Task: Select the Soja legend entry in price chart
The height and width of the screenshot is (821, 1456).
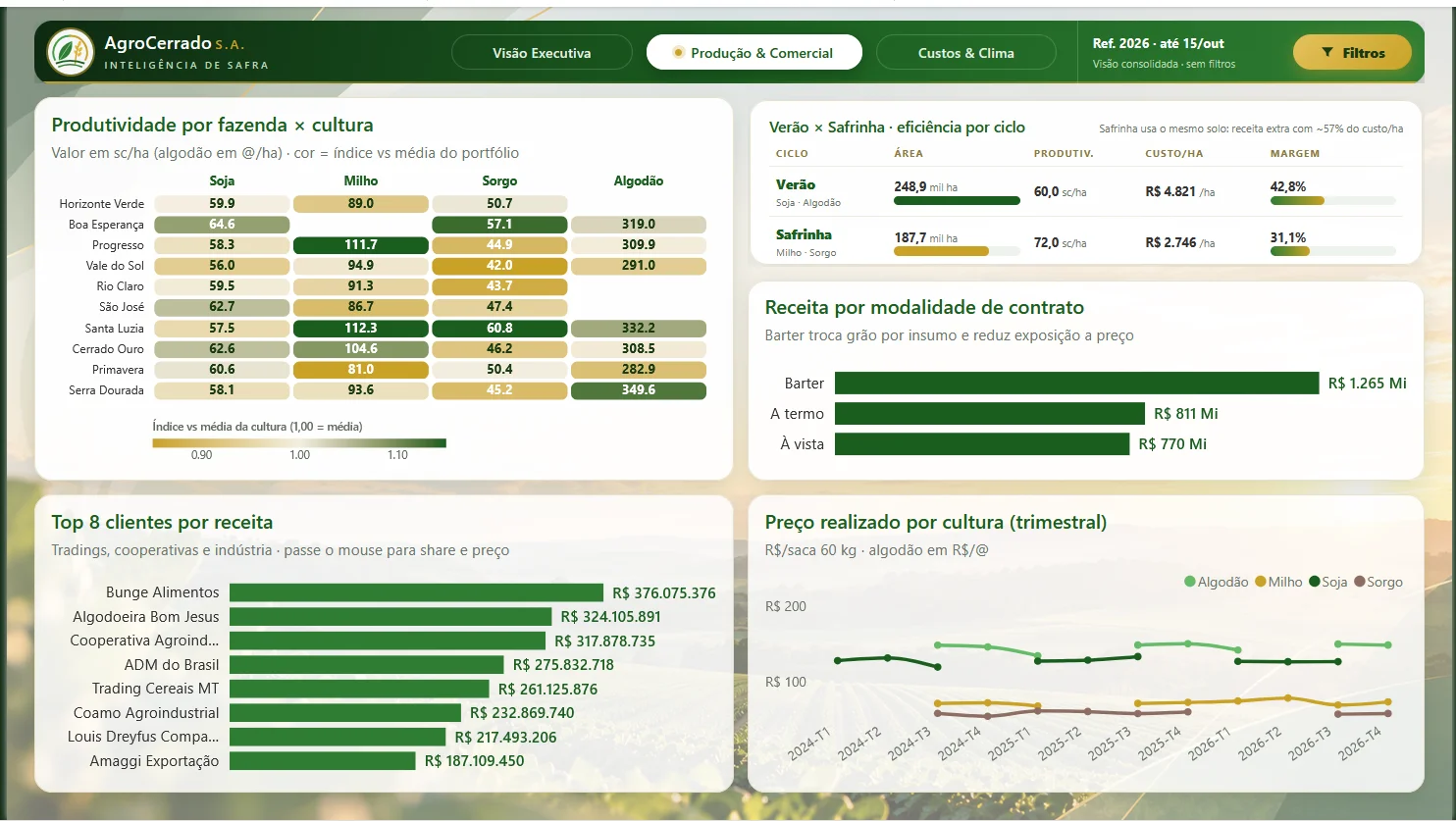Action: click(1327, 582)
